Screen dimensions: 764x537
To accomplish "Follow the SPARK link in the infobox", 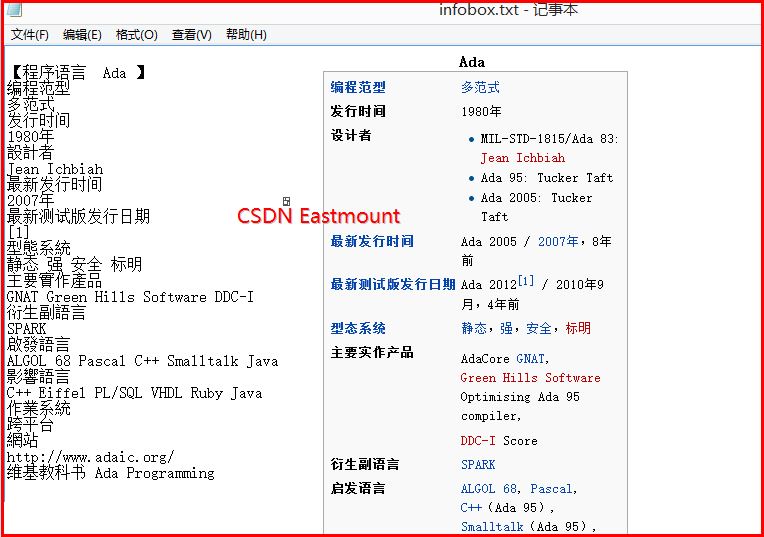I will point(478,464).
